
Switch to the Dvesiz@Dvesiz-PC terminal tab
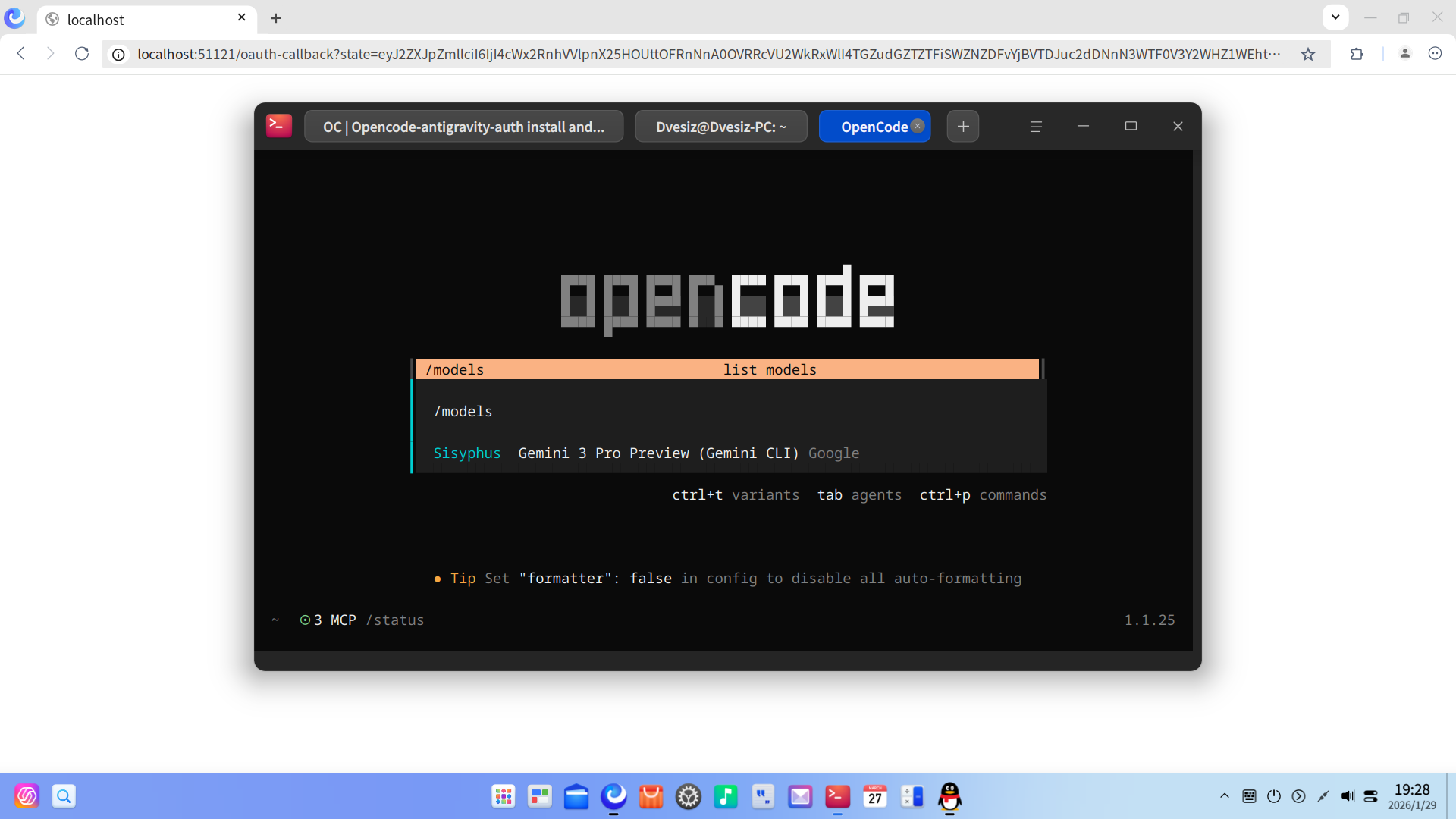[x=720, y=126]
